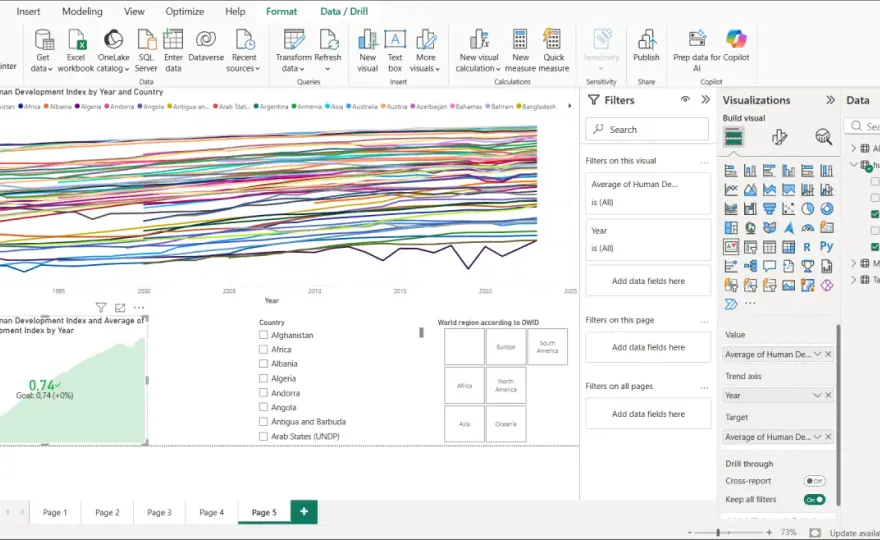
Task: Click the Publish icon
Action: [647, 40]
